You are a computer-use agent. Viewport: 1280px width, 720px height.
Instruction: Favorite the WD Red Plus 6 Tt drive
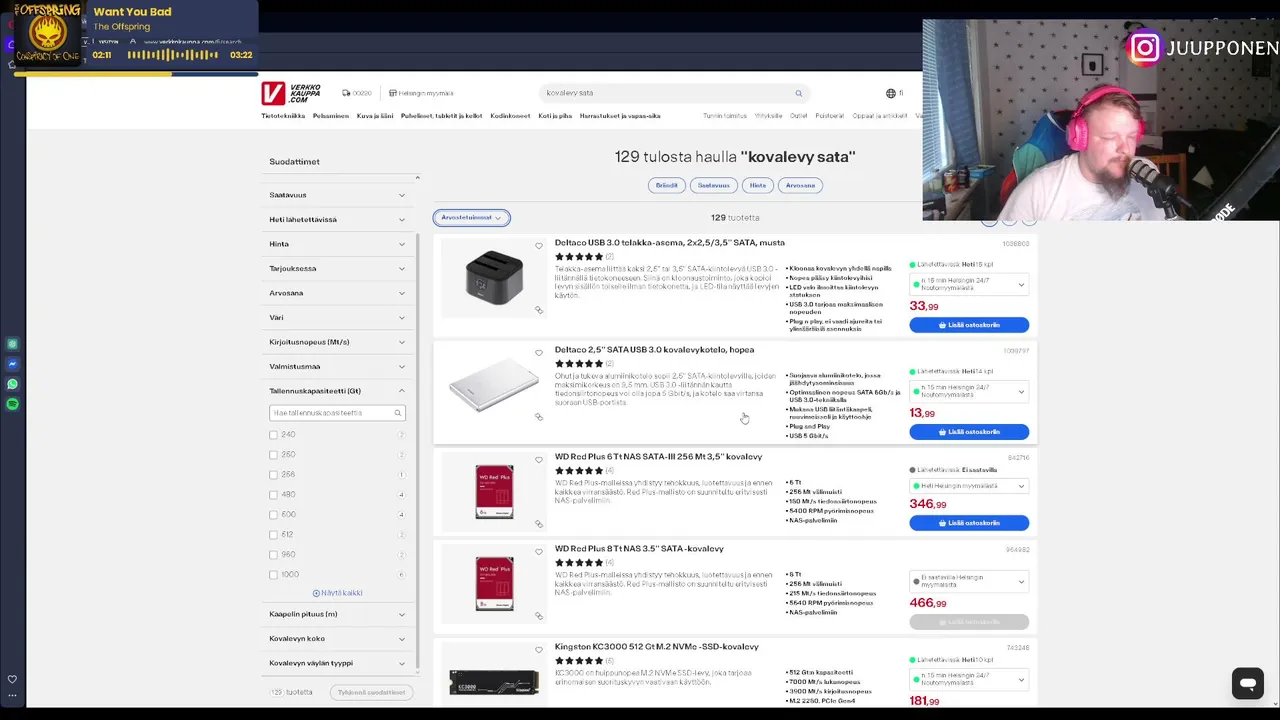(x=539, y=460)
